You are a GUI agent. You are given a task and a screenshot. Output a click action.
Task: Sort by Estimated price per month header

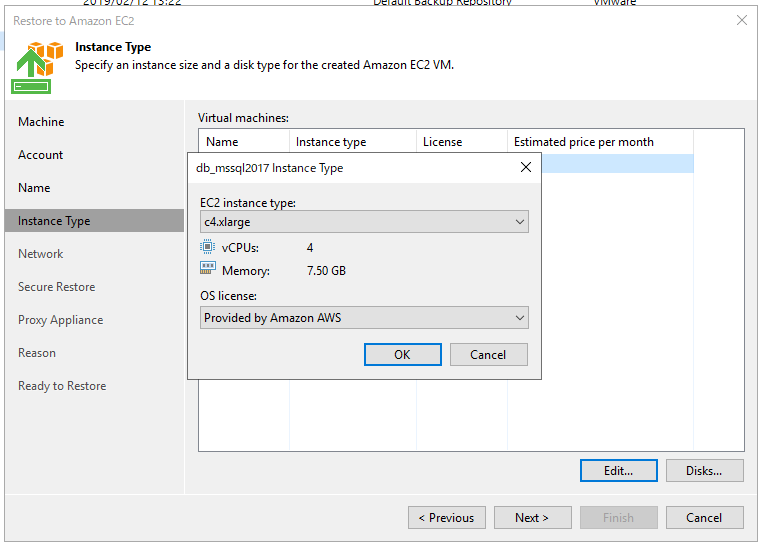[x=600, y=142]
